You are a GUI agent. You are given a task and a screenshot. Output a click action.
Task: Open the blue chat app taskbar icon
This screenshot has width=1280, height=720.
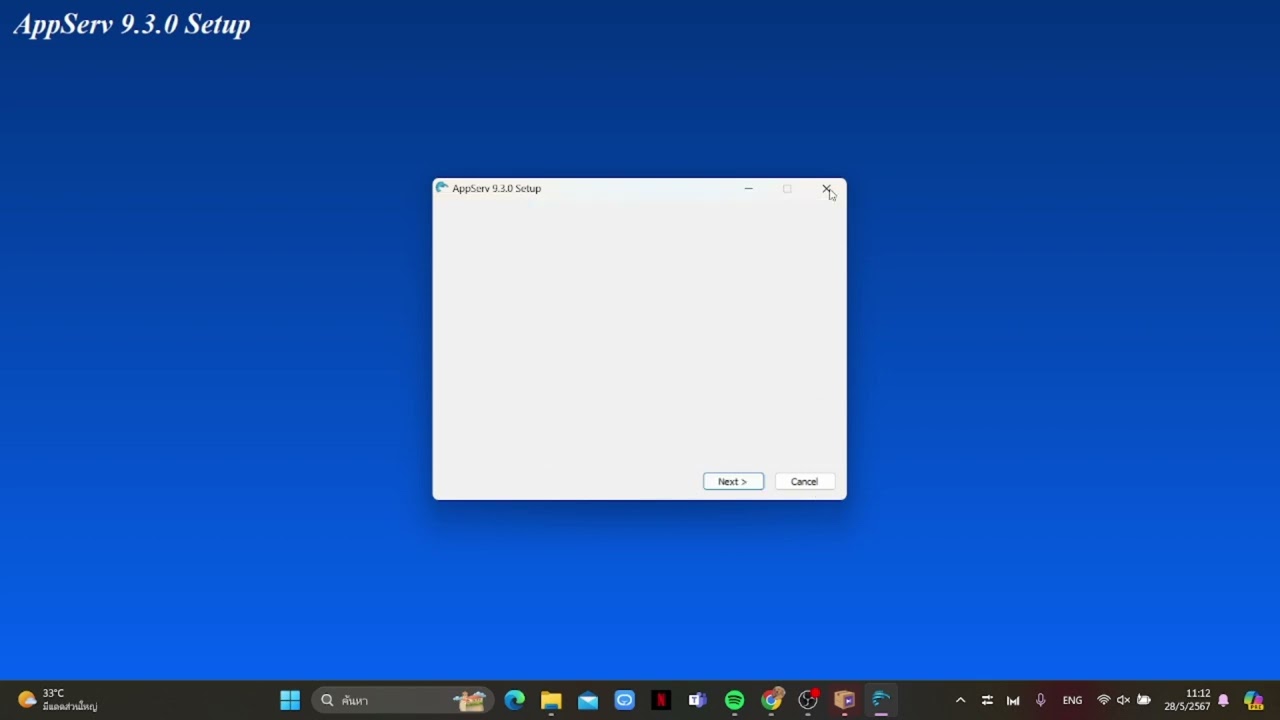pos(624,700)
